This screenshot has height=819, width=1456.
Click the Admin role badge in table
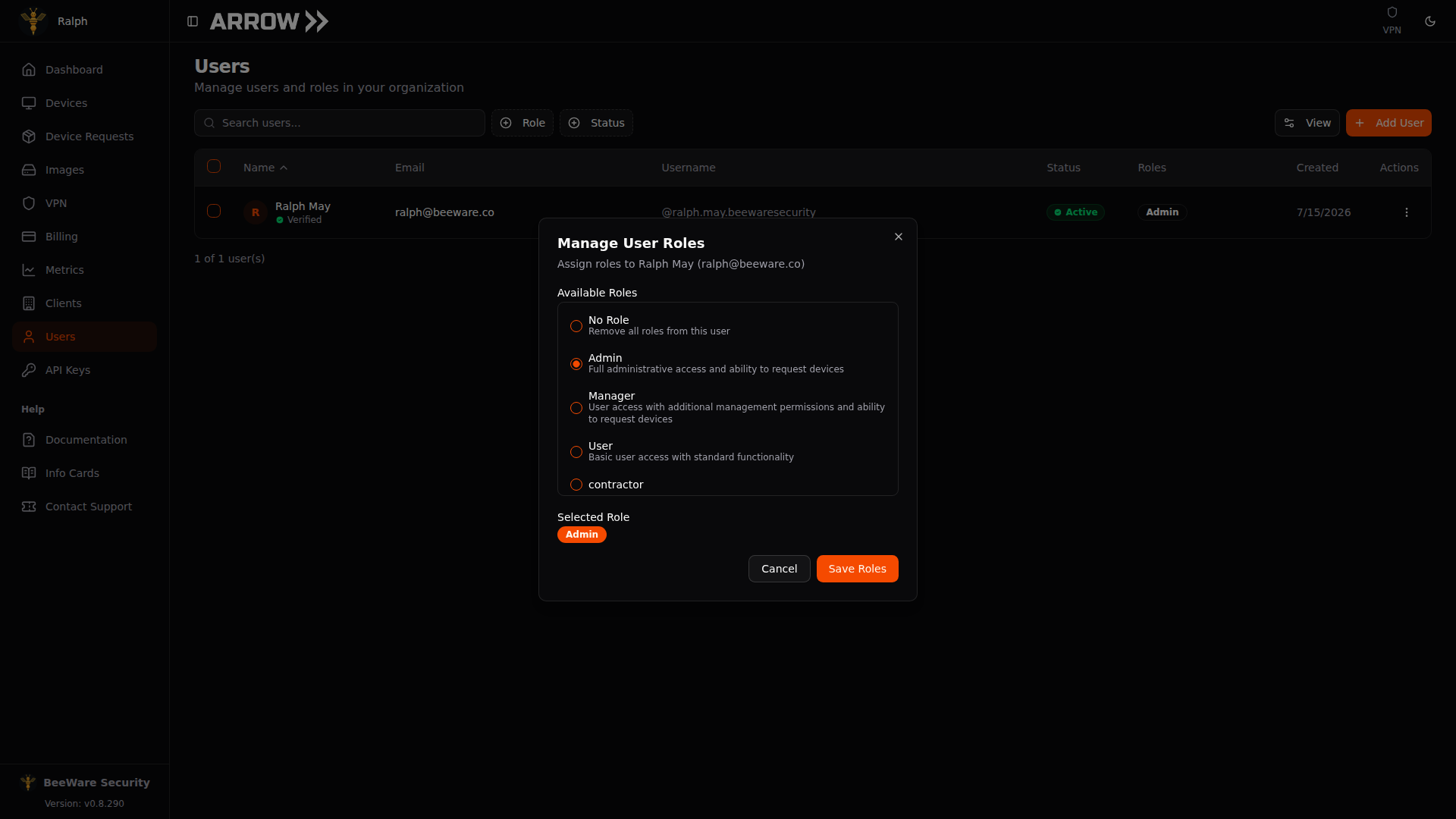1163,212
